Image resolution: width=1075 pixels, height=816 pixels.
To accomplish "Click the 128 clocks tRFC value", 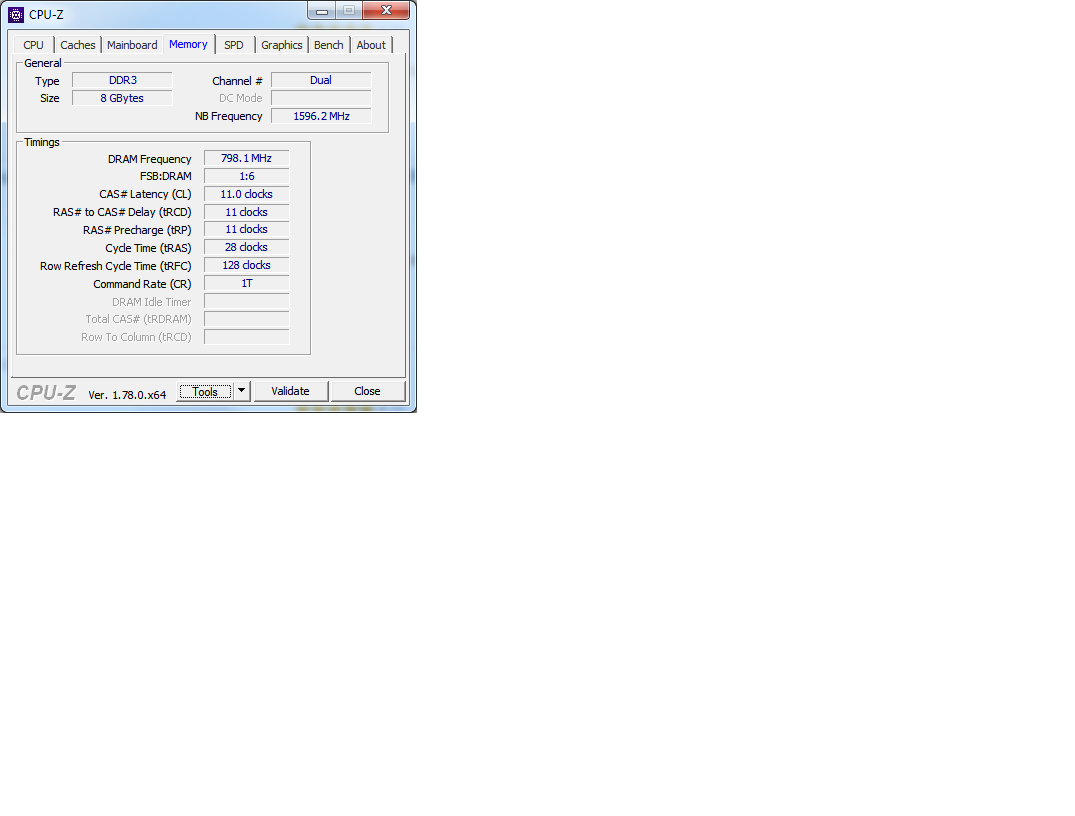I will pyautogui.click(x=246, y=265).
